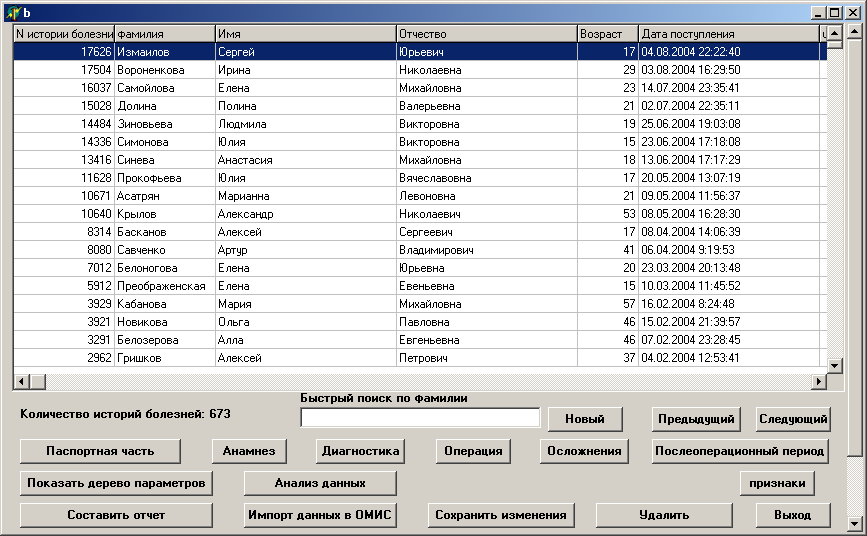Select the 'Самойлова' row
867x536 pixels.
coord(420,88)
